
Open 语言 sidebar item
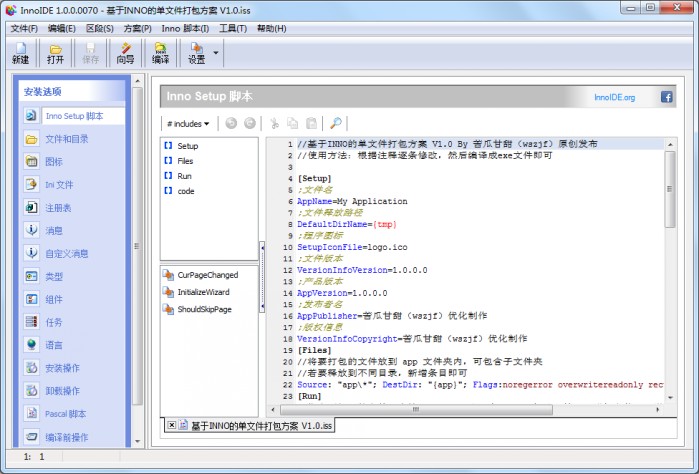(x=53, y=345)
